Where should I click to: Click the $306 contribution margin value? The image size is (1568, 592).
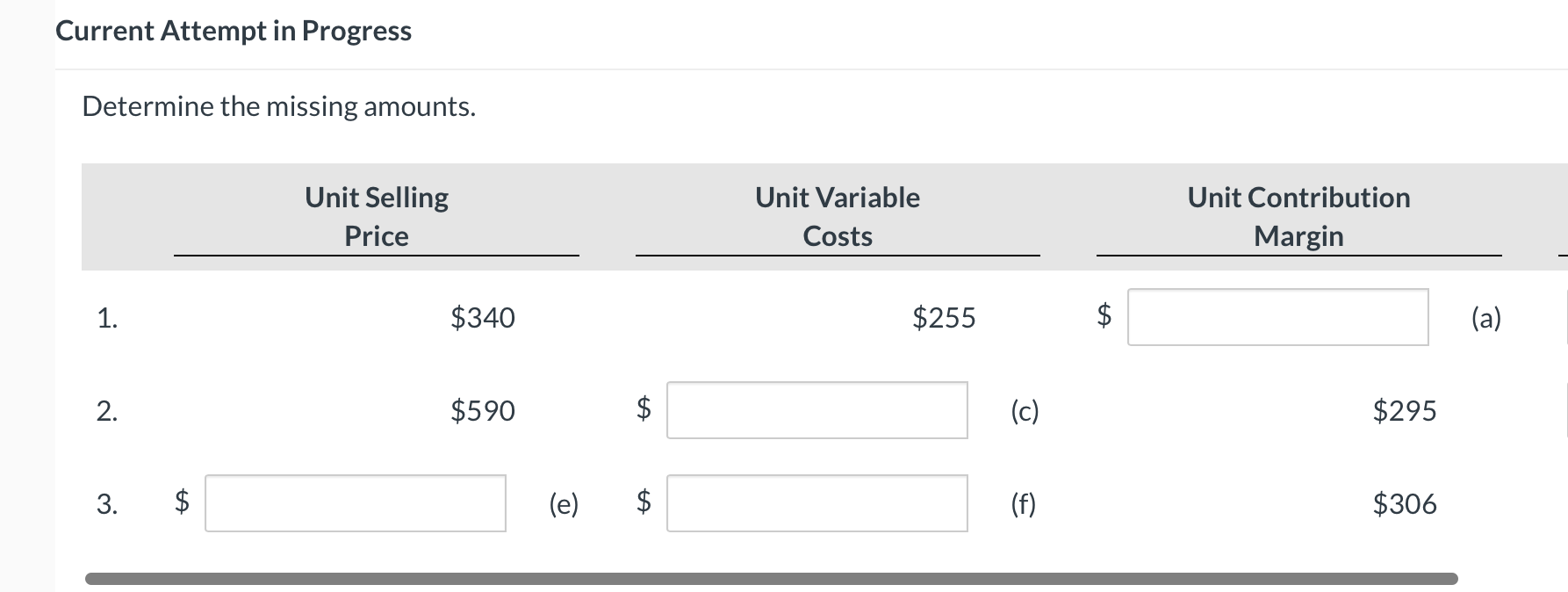pos(1406,503)
